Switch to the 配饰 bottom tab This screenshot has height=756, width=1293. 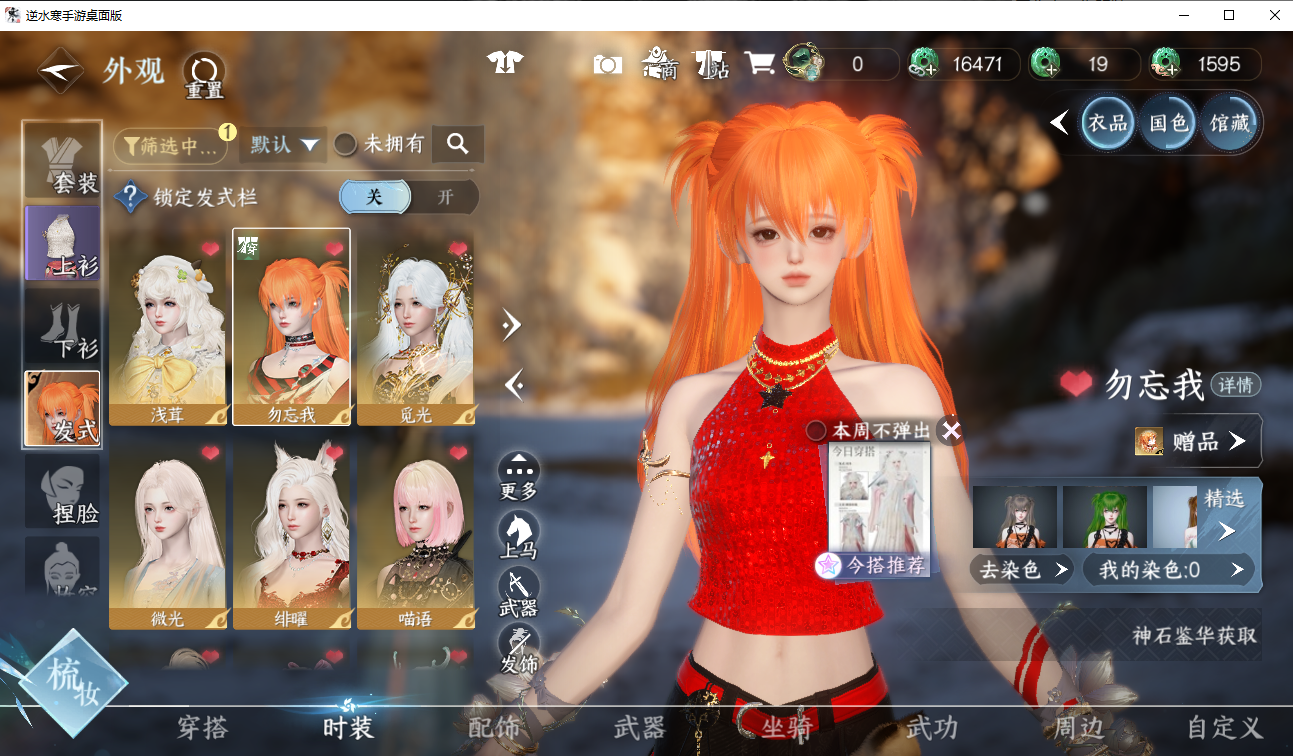pos(494,727)
